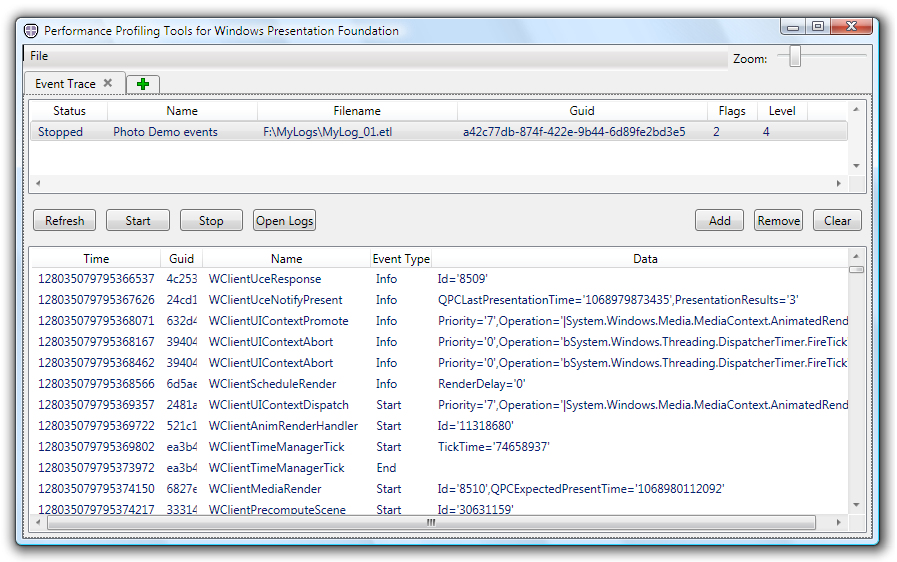Click the Event Type column header
Screen dimensions: 897x562
pos(401,259)
